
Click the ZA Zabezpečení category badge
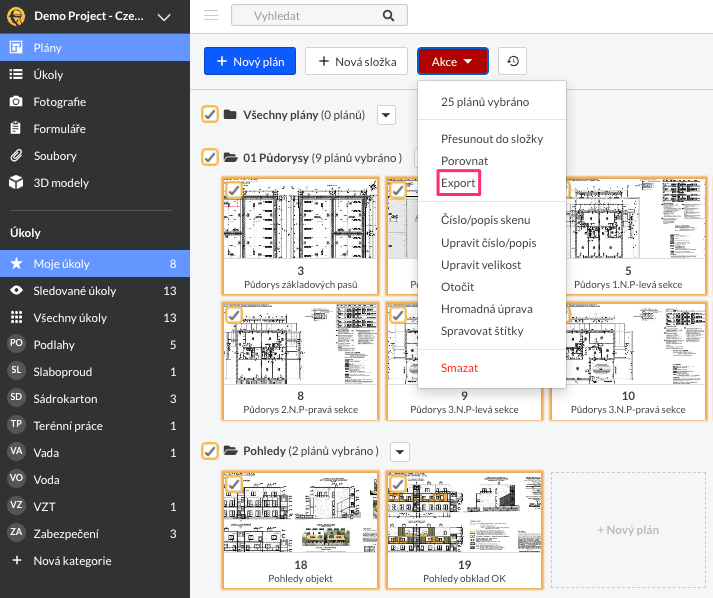coord(16,532)
